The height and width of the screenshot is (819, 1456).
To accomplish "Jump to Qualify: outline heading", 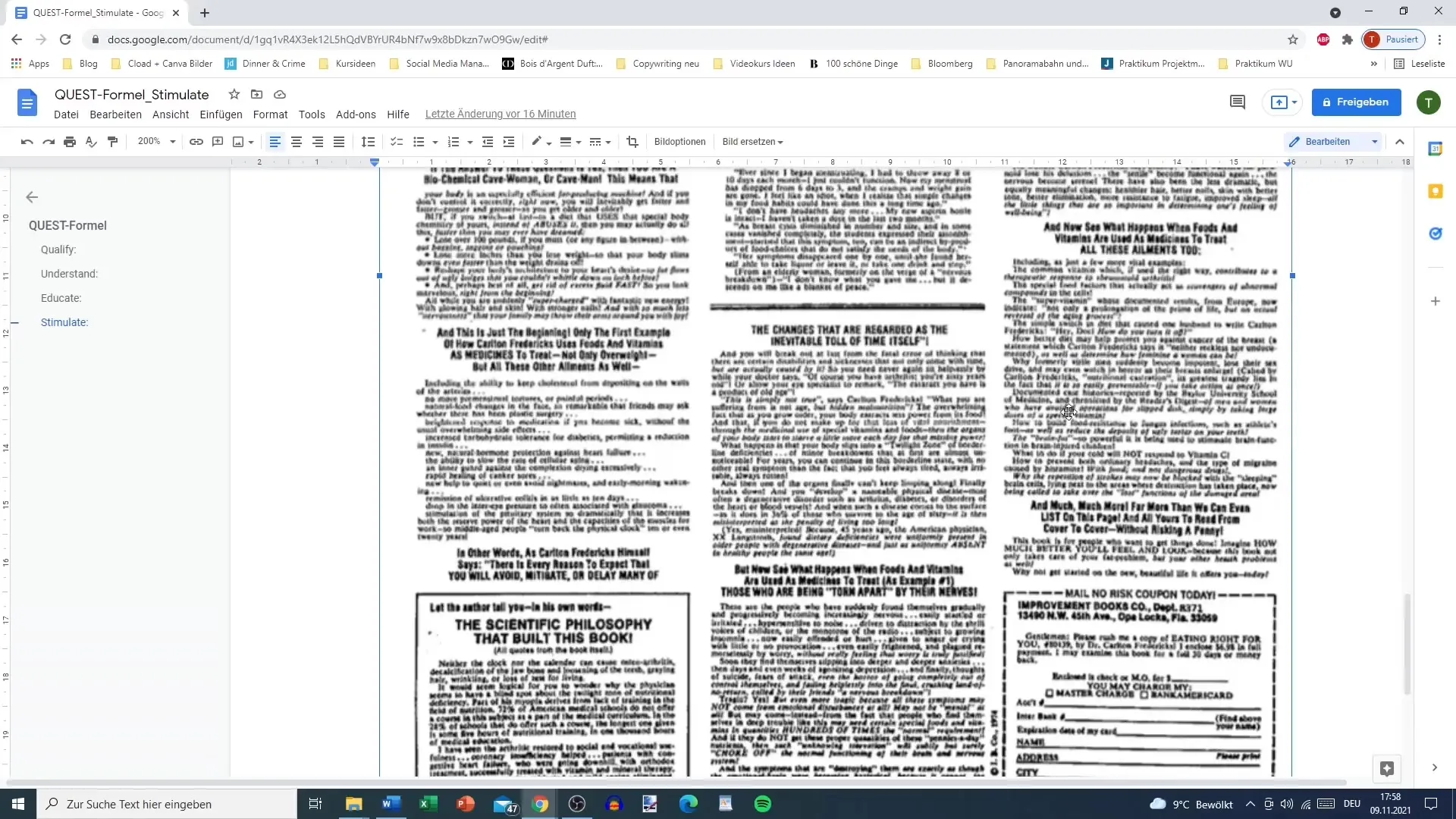I will (x=58, y=249).
